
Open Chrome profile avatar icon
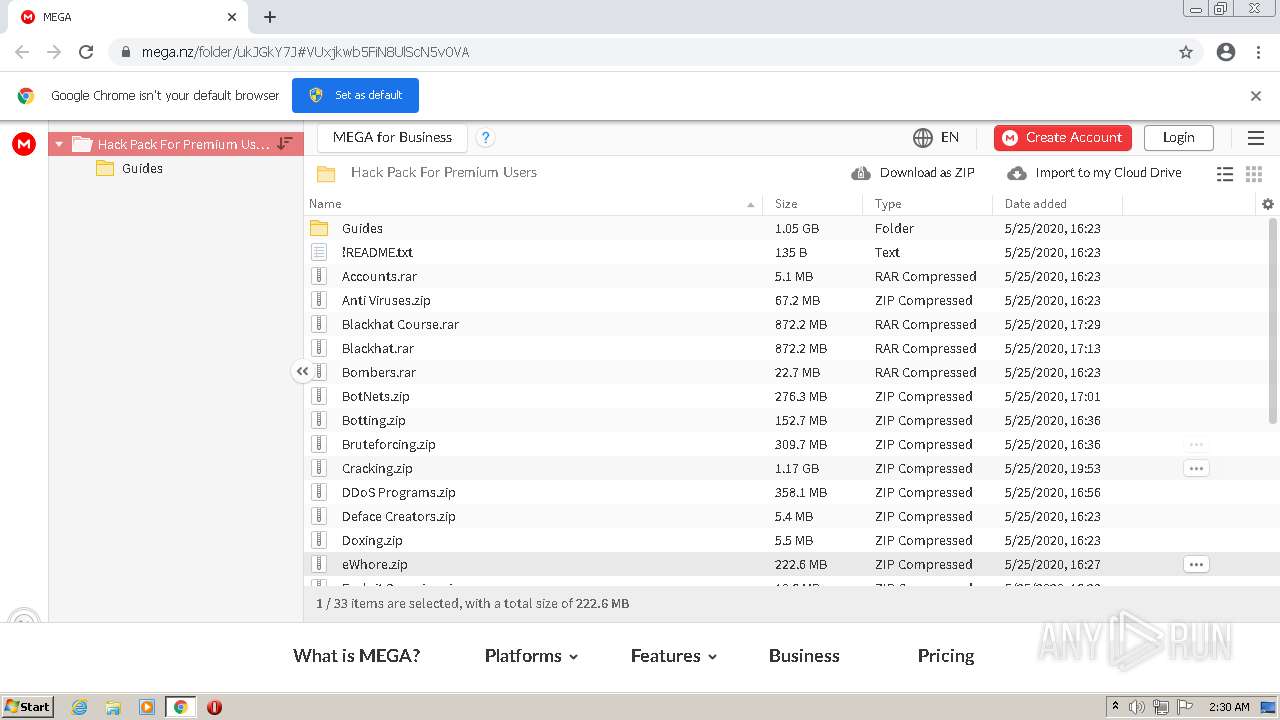[1226, 52]
